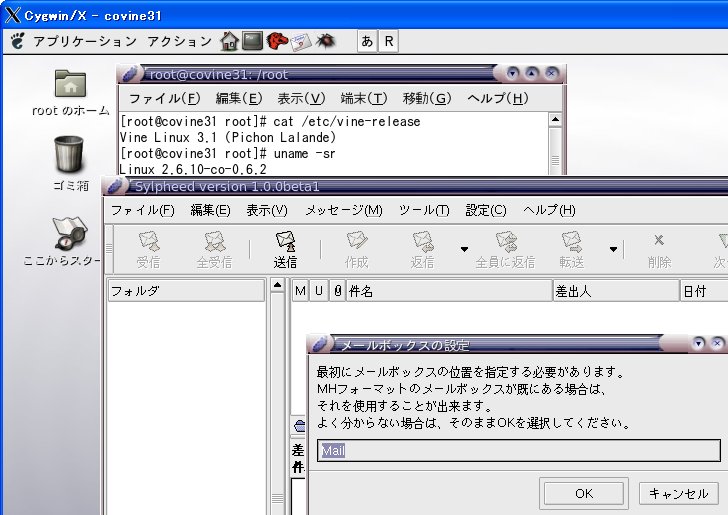Open the 端末(T) menu in the terminal
The image size is (728, 515).
(x=363, y=98)
